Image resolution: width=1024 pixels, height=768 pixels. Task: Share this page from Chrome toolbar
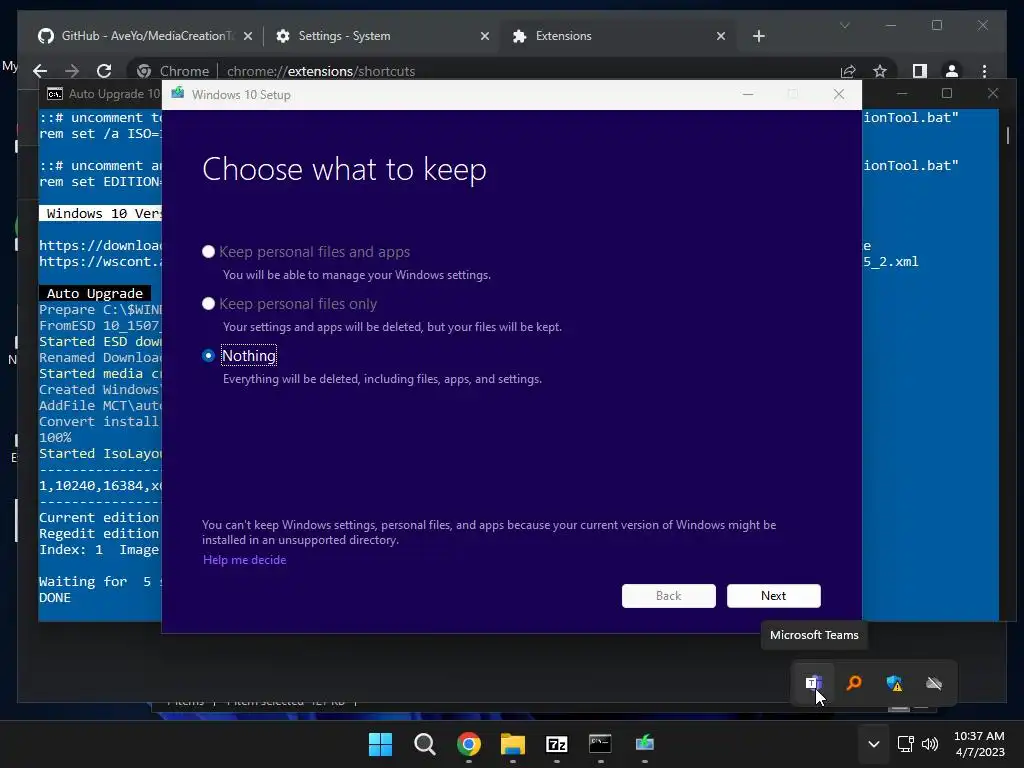(848, 71)
